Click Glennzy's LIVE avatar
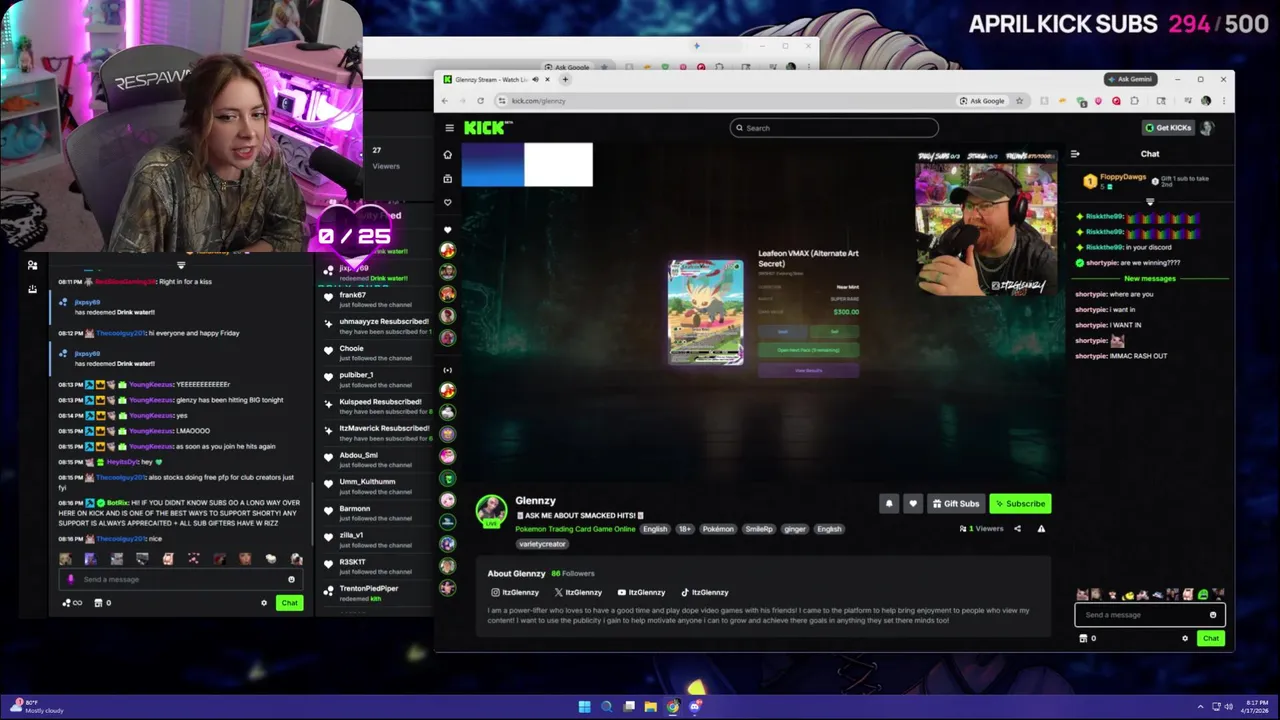1280x720 pixels. pyautogui.click(x=491, y=511)
